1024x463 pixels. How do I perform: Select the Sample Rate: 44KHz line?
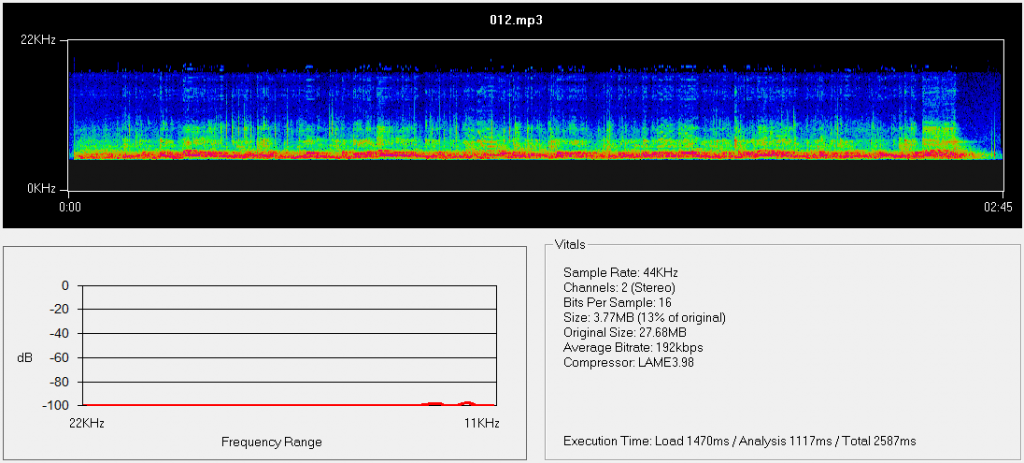pyautogui.click(x=619, y=272)
